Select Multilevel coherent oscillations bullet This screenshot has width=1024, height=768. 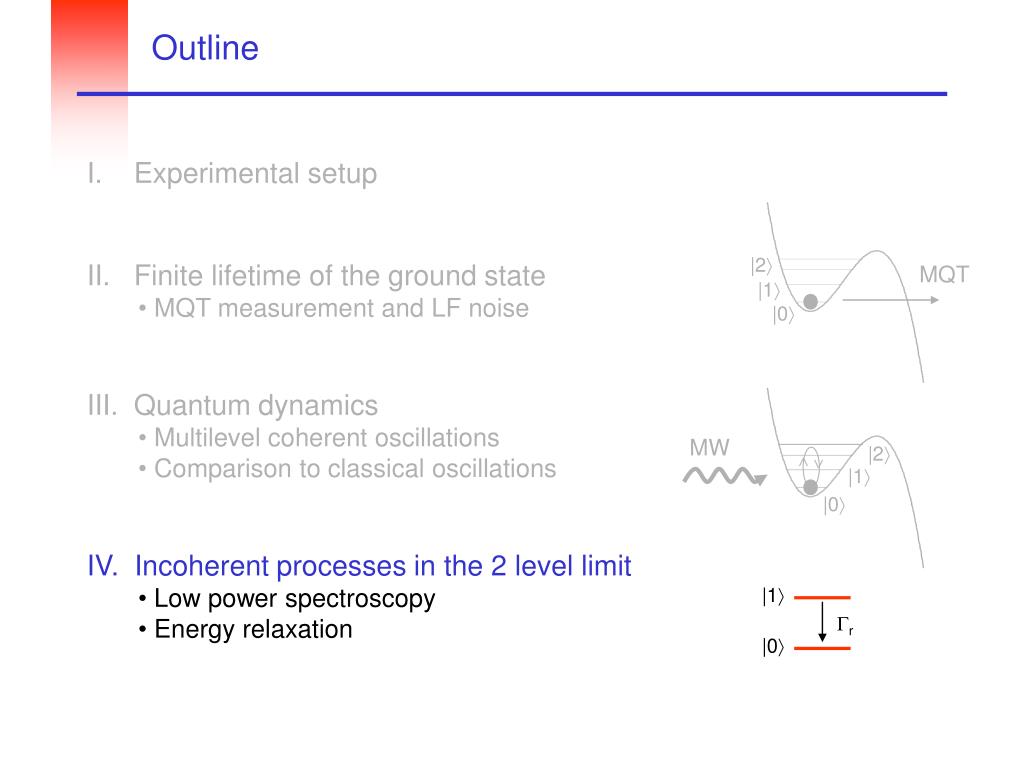[x=327, y=438]
